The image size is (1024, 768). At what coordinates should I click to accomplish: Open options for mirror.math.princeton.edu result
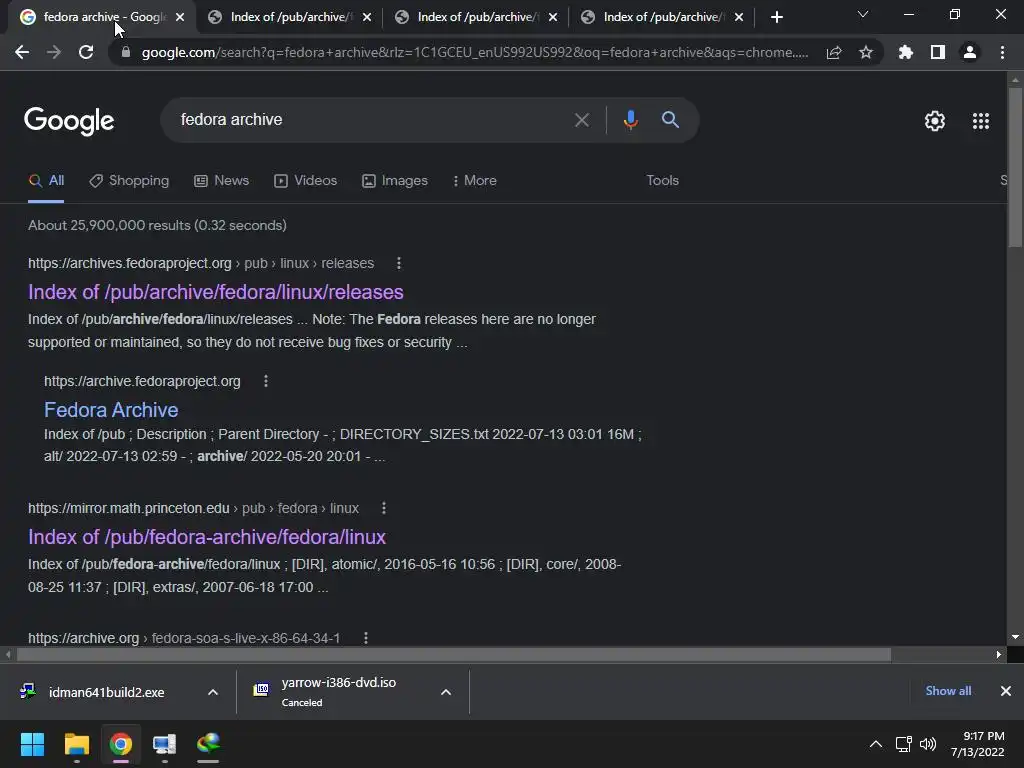(383, 508)
